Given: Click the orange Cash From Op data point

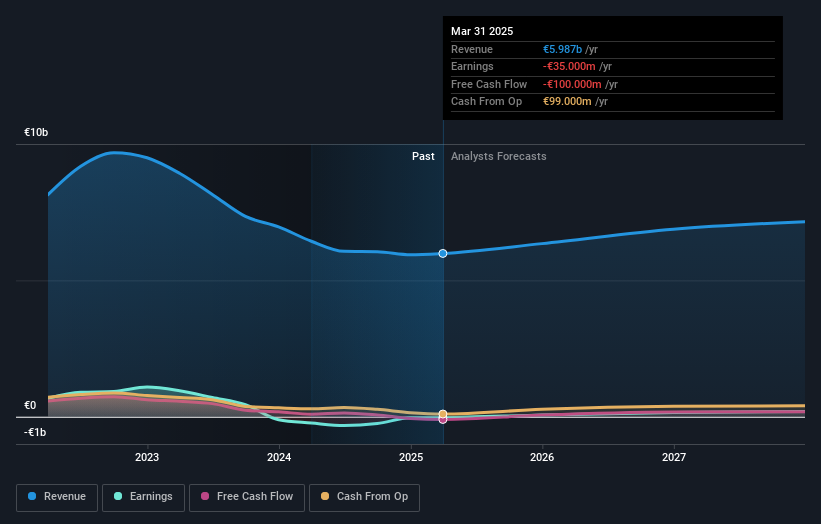Looking at the screenshot, I should 443,414.
